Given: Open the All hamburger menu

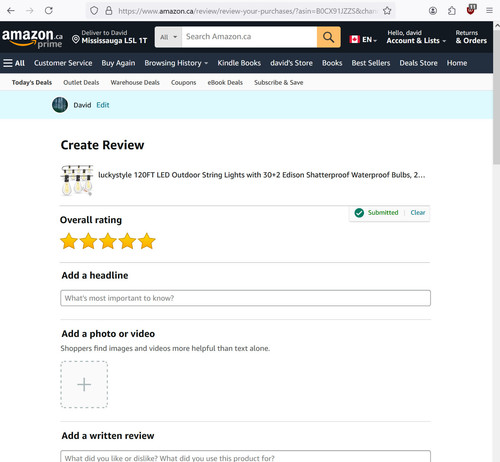Looking at the screenshot, I should 14,63.
